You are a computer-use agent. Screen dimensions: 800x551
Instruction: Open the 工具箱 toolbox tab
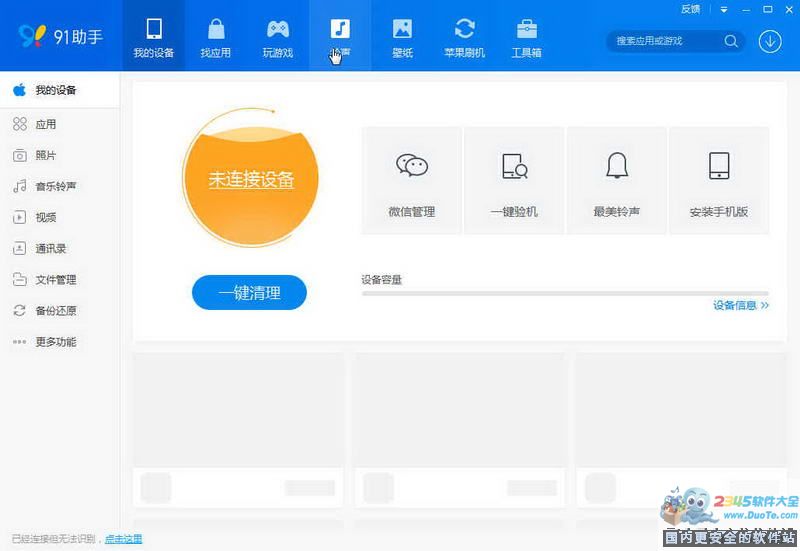pos(527,36)
